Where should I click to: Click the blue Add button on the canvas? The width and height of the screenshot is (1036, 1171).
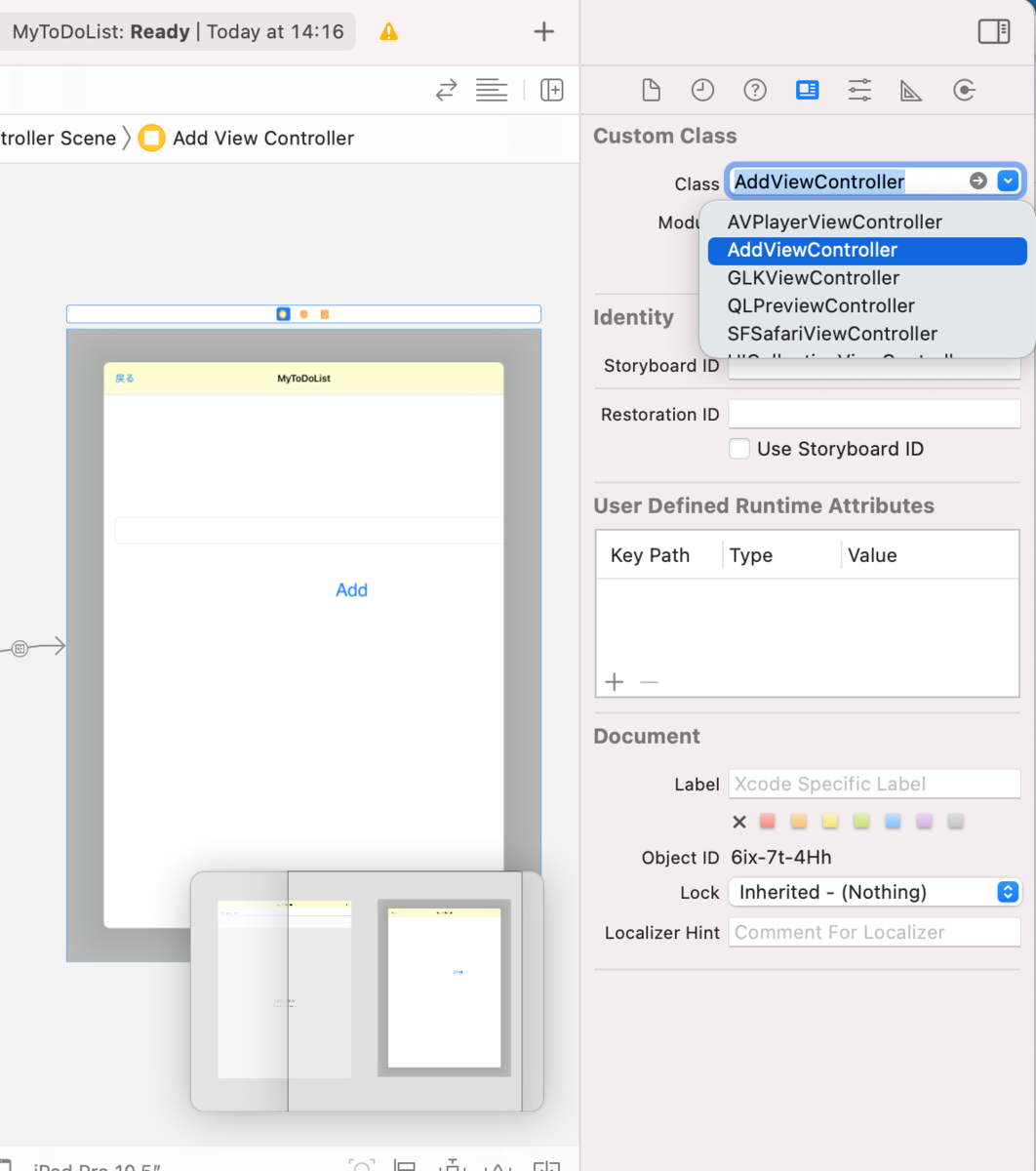pos(351,590)
